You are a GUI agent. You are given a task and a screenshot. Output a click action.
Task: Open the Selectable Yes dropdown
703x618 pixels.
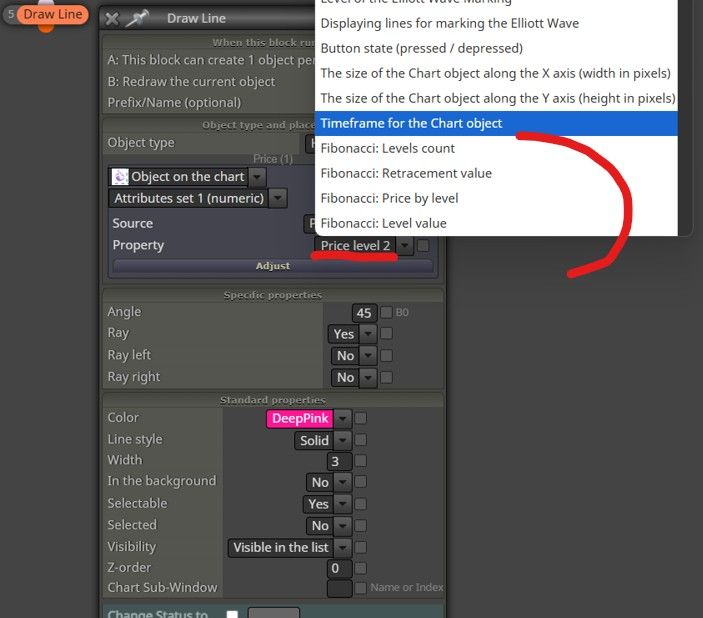point(343,504)
